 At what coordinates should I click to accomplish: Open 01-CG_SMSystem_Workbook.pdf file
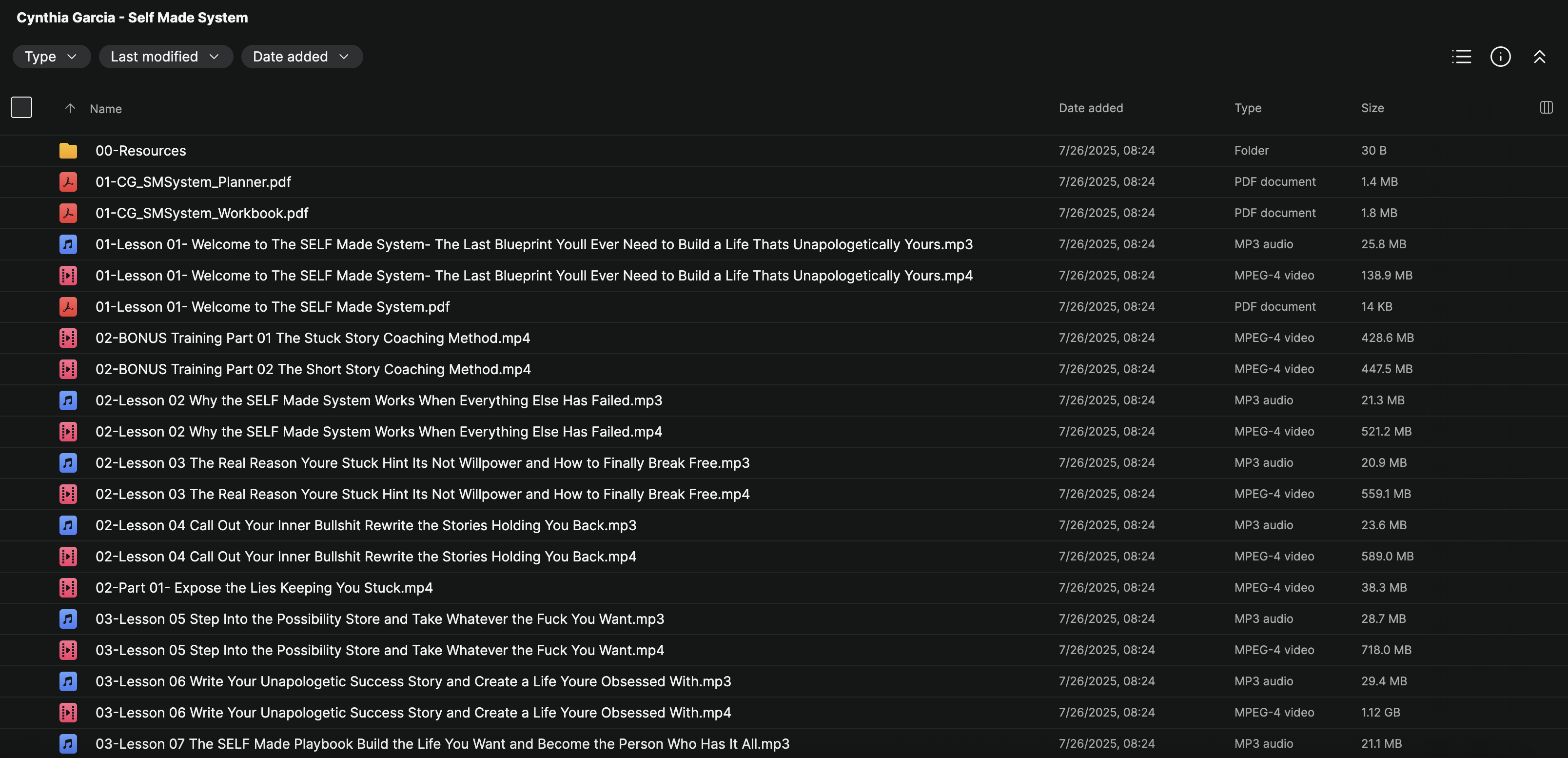click(201, 213)
